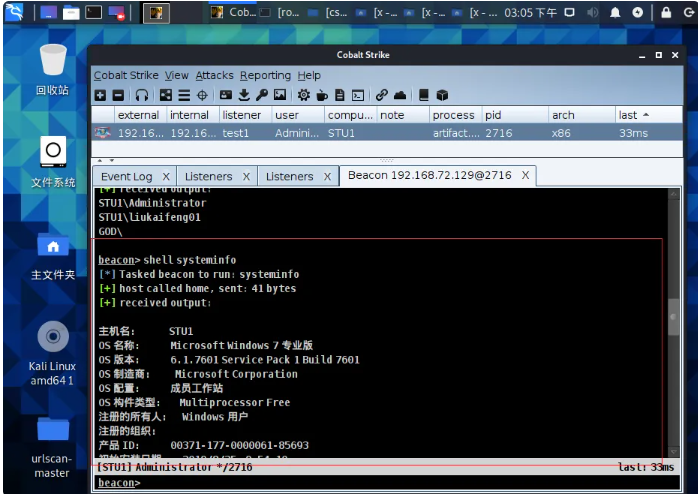
Task: Open Help book icon in toolbar
Action: [x=424, y=95]
